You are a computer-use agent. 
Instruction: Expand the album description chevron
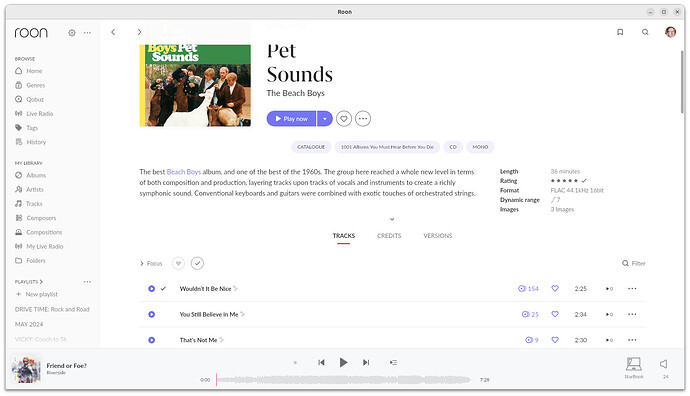pyautogui.click(x=392, y=219)
